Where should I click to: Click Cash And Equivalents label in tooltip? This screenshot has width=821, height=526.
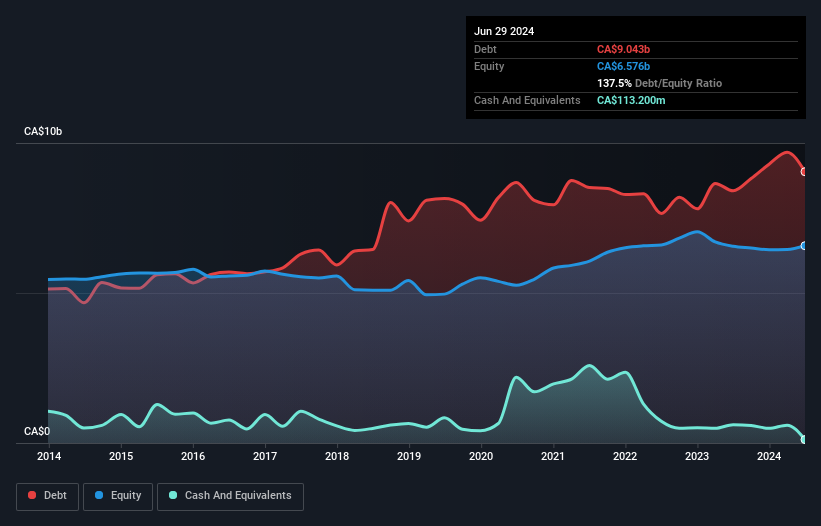527,100
